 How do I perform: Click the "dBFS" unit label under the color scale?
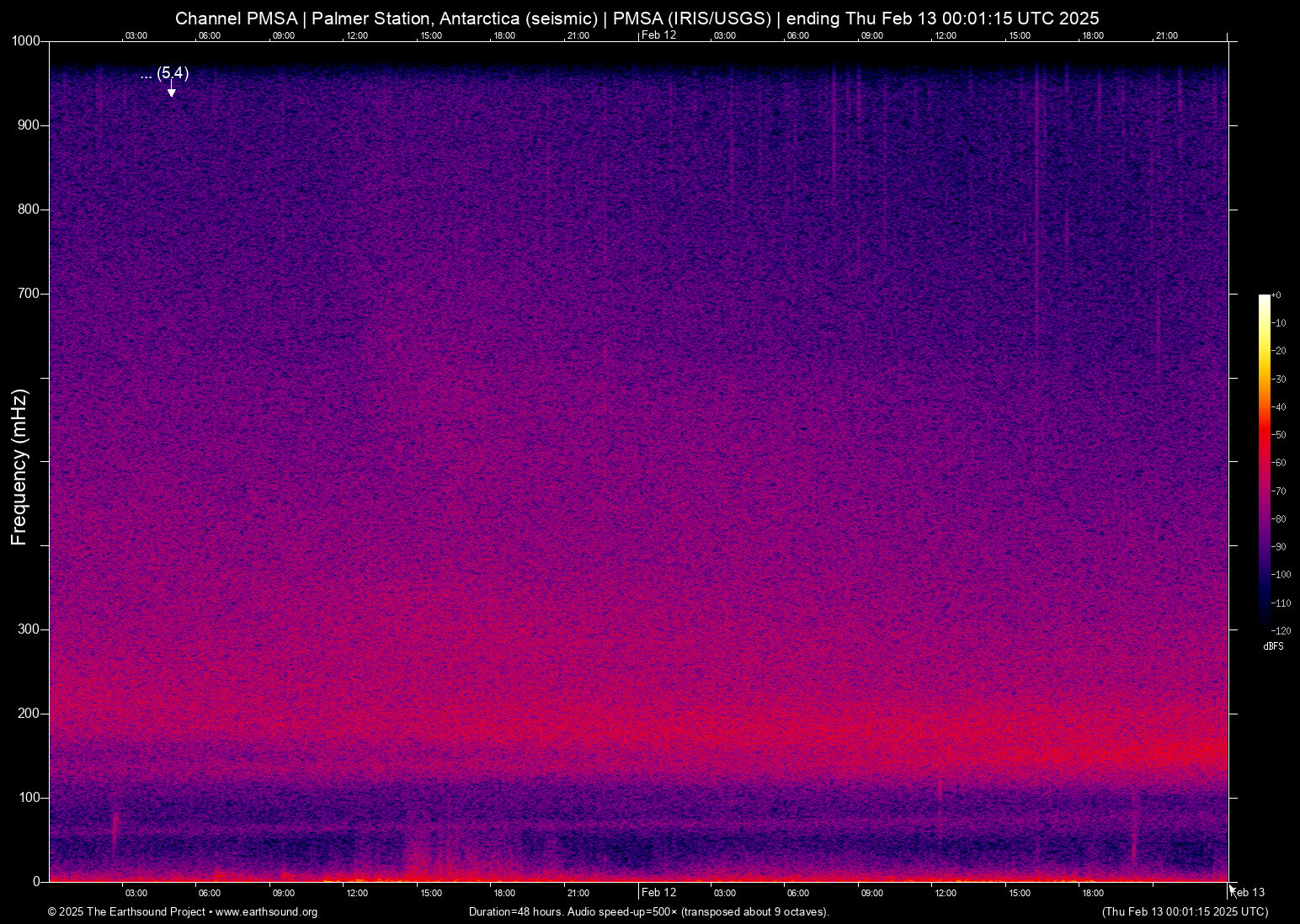point(1273,647)
